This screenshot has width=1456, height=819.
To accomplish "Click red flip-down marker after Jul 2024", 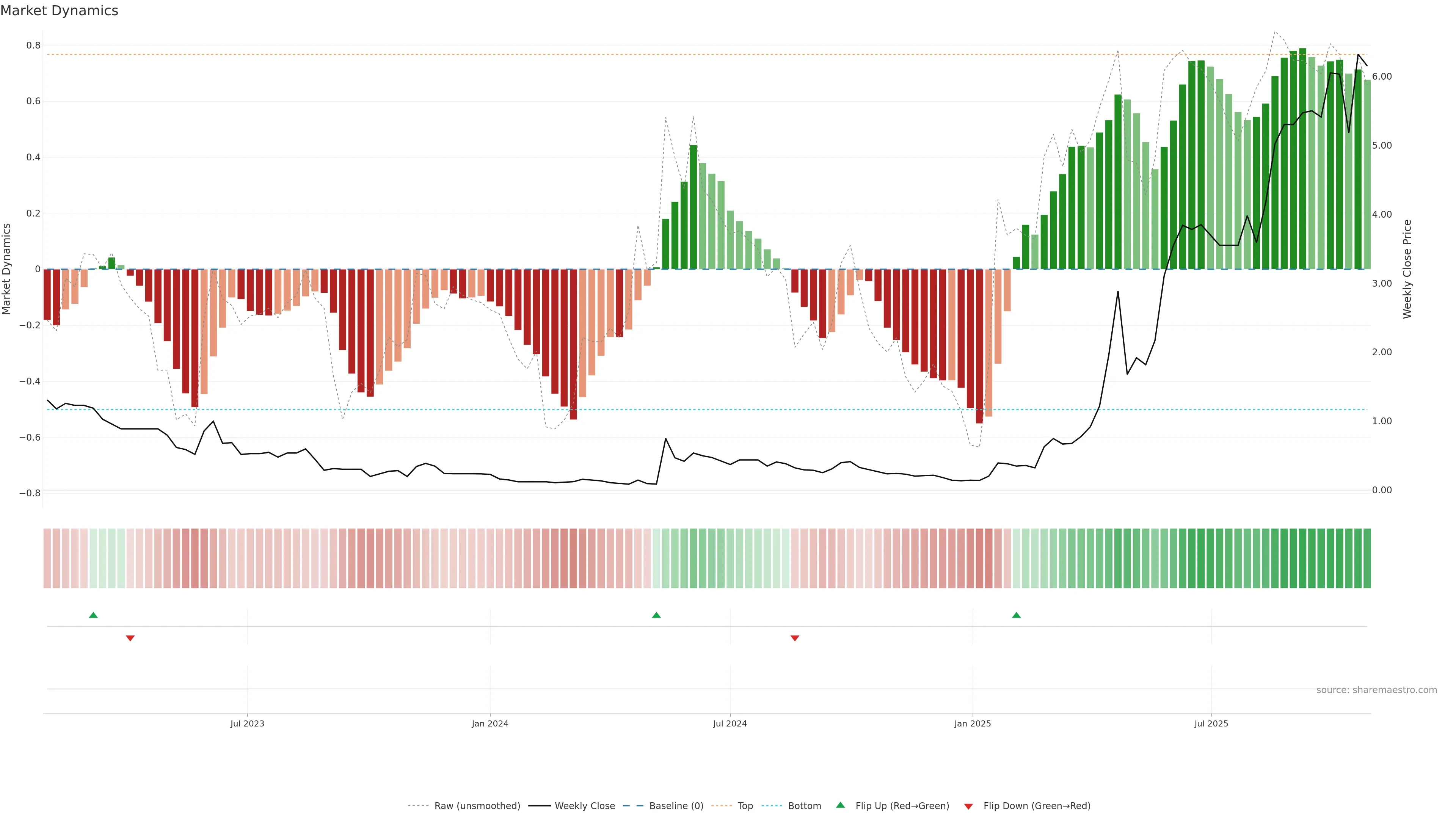I will [x=795, y=638].
